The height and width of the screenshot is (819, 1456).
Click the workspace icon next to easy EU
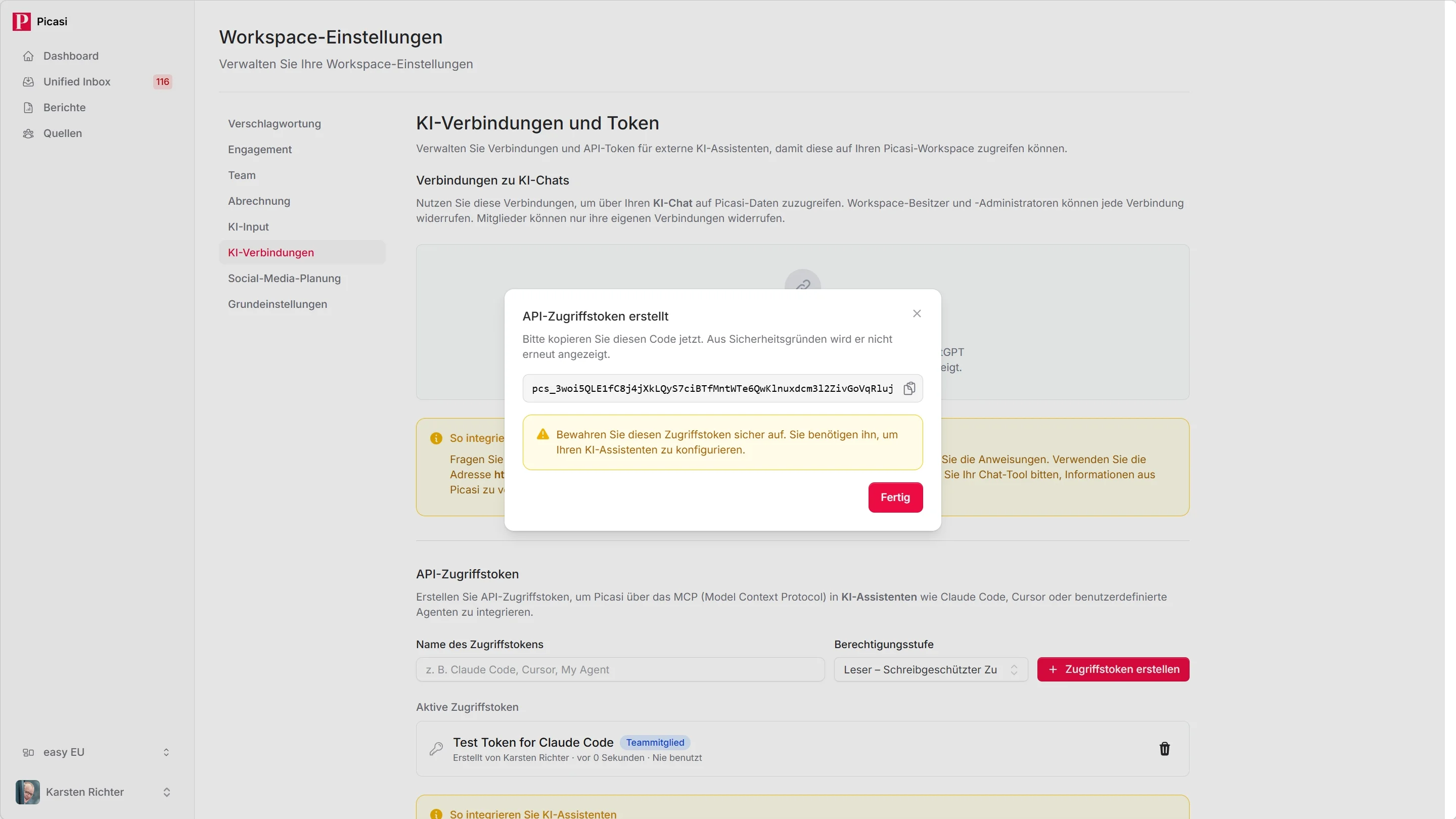28,752
